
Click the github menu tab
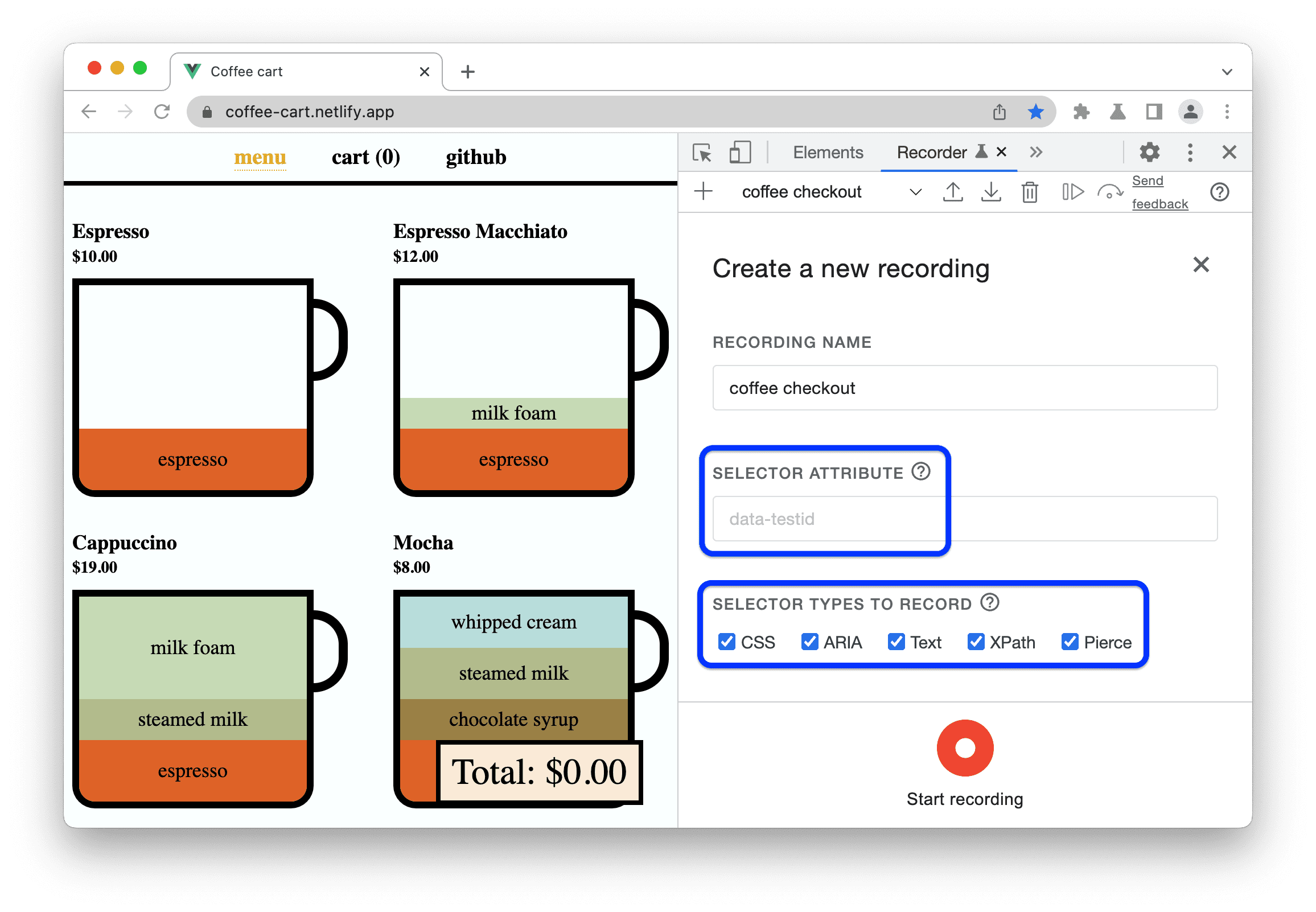tap(475, 156)
